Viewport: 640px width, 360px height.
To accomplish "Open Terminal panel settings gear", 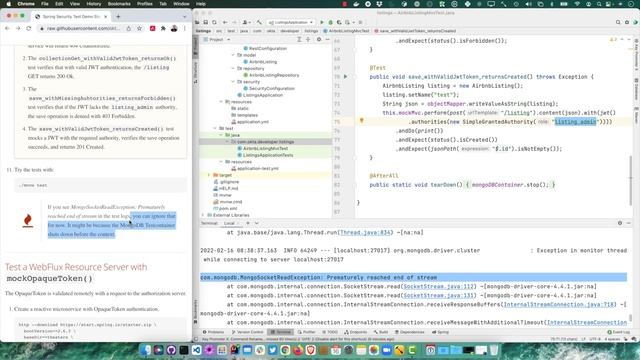I will (x=620, y=223).
